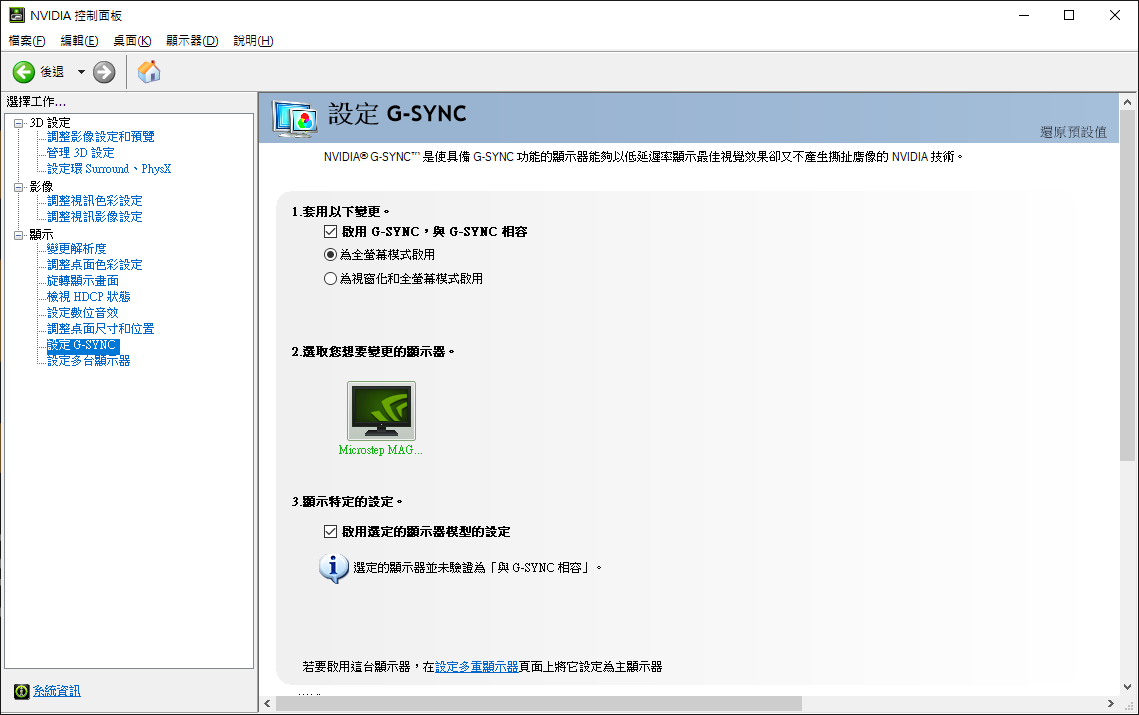Click 還原預設值 restore defaults link
Screen dimensions: 1139x715
click(x=1073, y=132)
